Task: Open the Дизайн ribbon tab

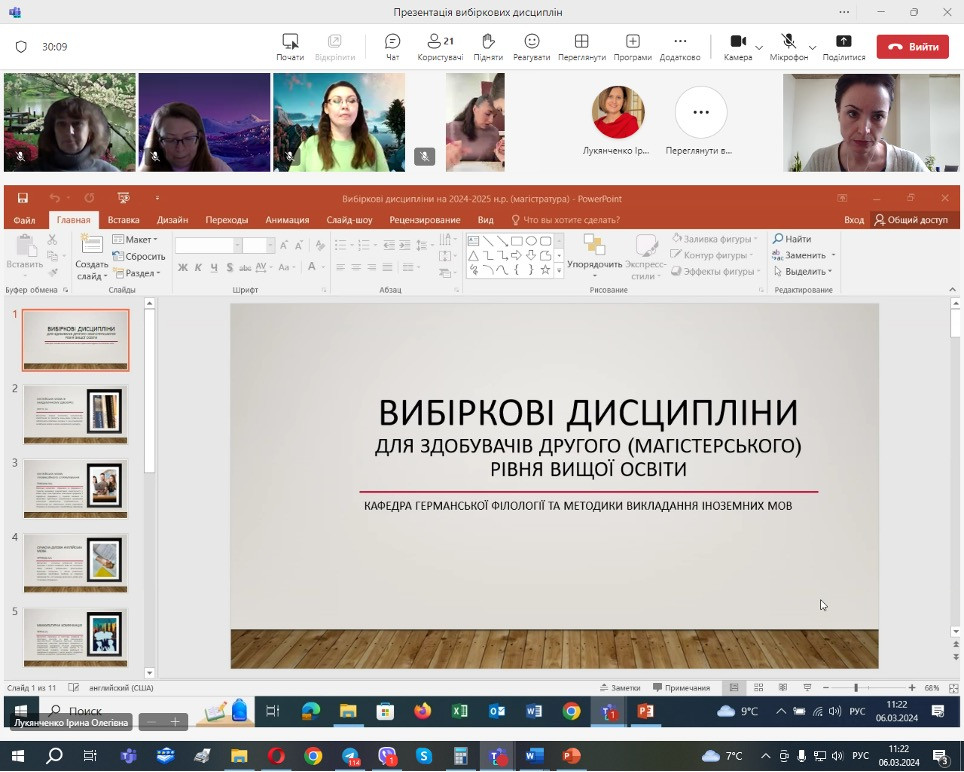Action: point(172,220)
